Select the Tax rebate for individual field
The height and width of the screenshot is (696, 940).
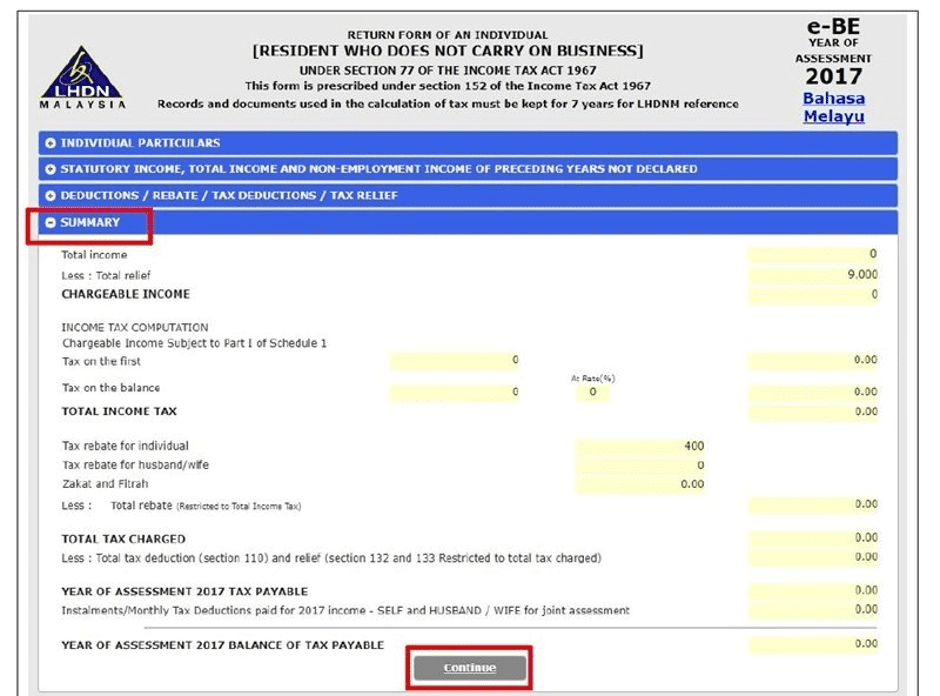point(640,445)
